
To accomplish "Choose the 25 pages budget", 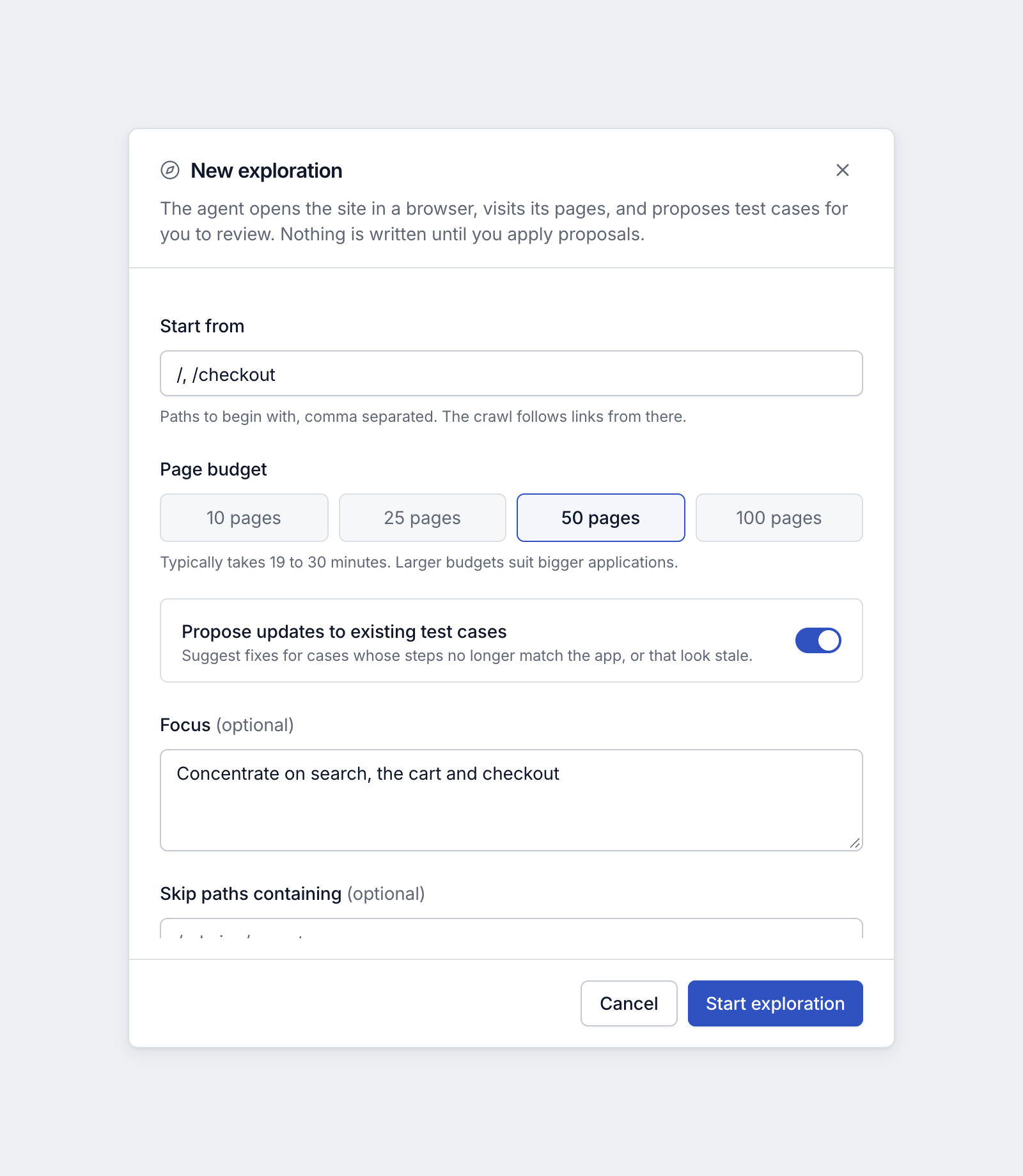I will [423, 518].
